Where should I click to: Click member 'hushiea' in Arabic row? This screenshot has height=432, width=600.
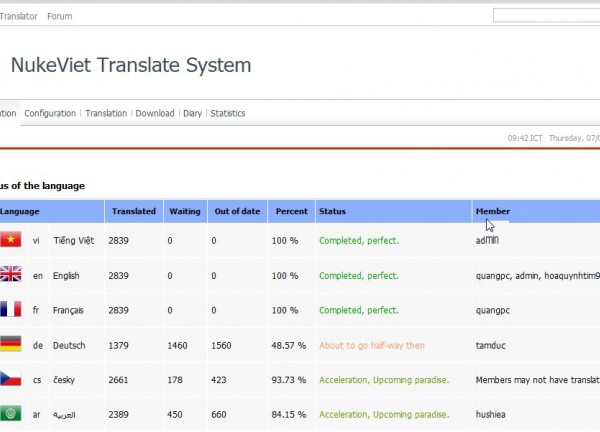click(x=490, y=414)
